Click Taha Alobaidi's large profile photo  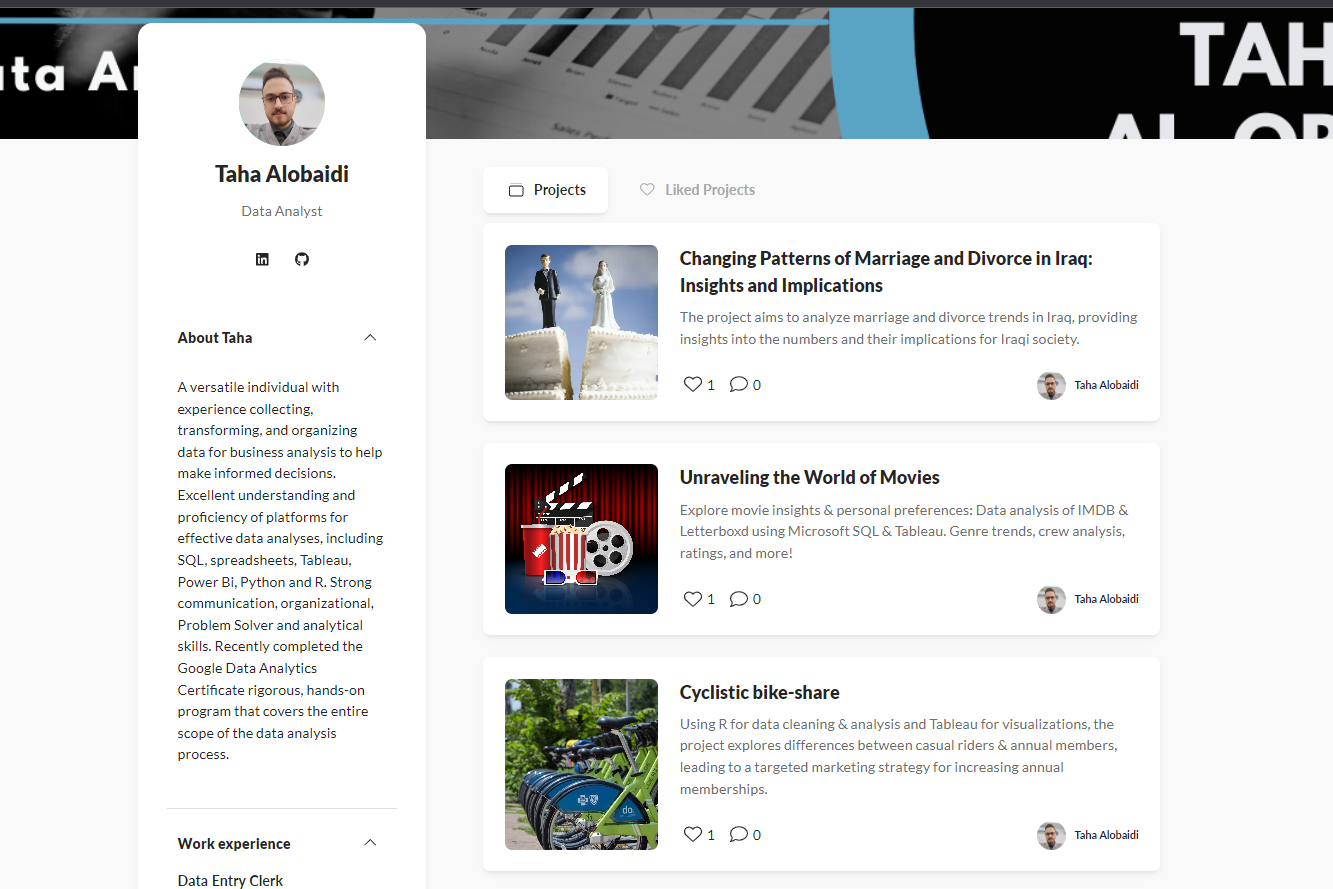(x=282, y=103)
